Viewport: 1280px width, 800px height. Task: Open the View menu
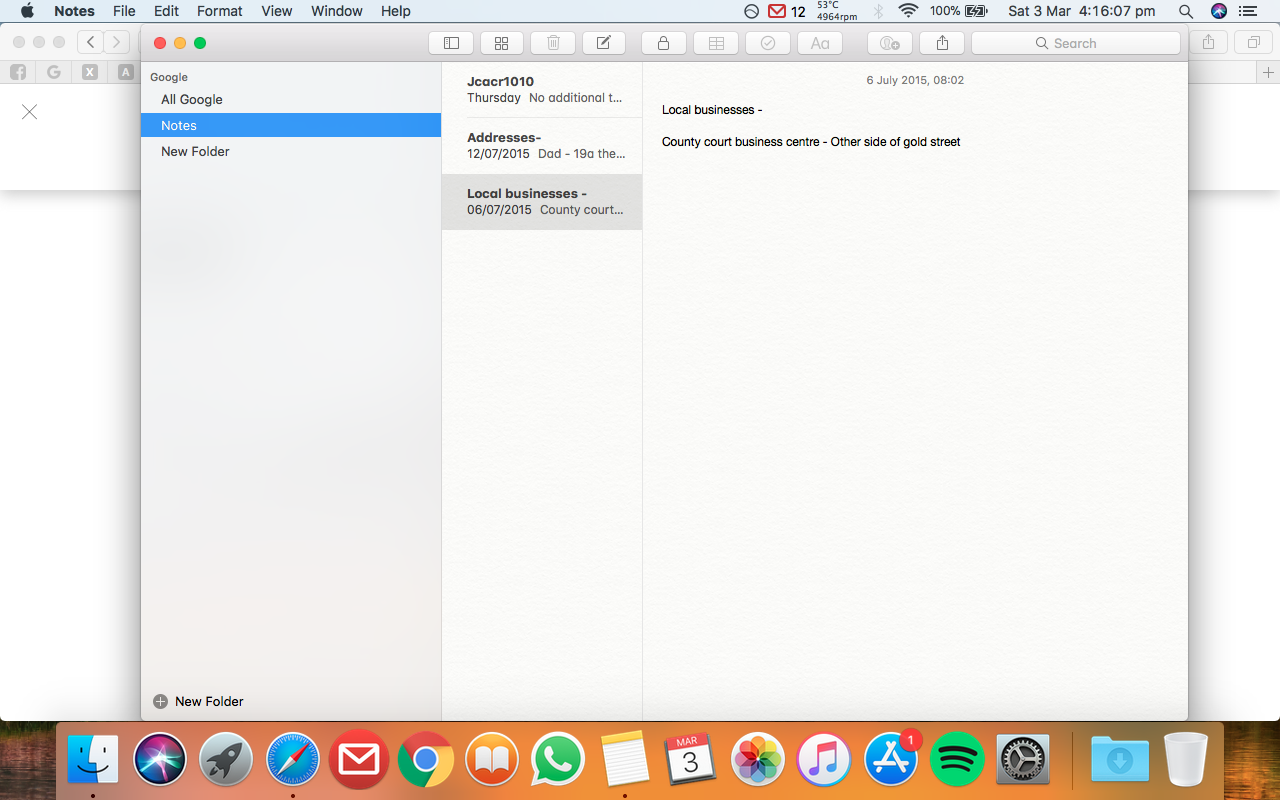(277, 11)
